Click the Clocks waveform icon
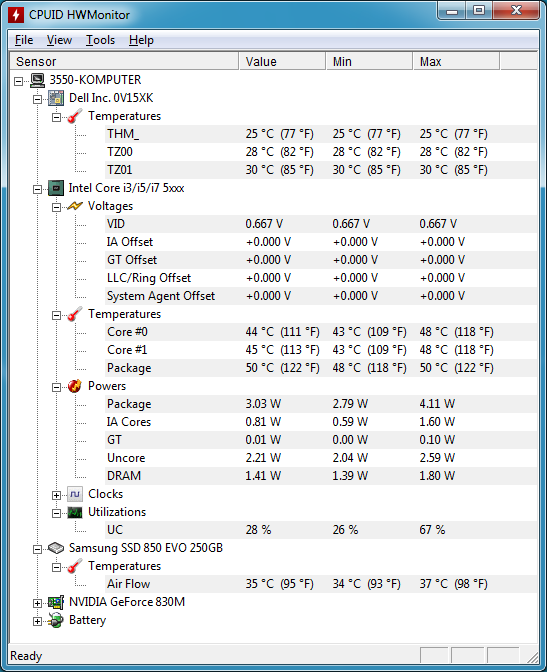This screenshot has height=672, width=547. click(x=75, y=494)
